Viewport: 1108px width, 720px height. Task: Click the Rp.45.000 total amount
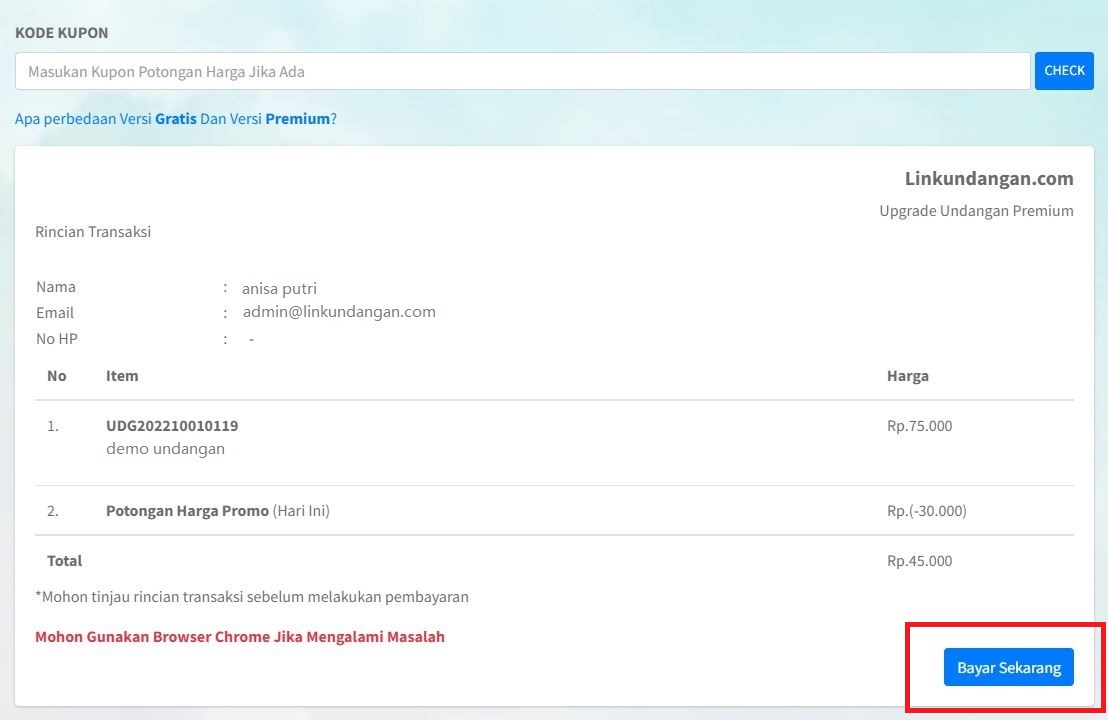coord(919,561)
